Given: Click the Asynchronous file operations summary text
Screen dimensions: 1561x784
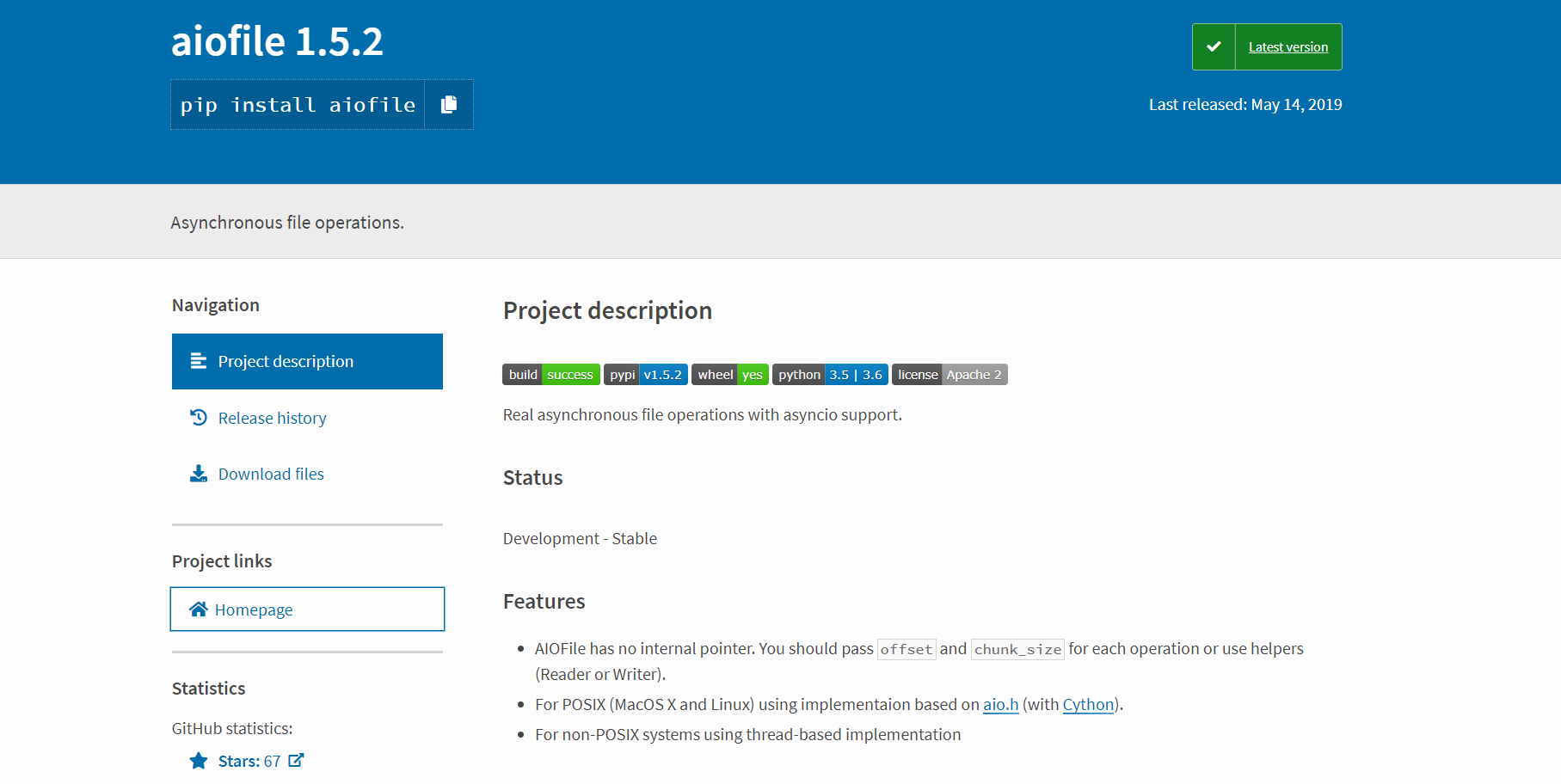Looking at the screenshot, I should click(287, 222).
